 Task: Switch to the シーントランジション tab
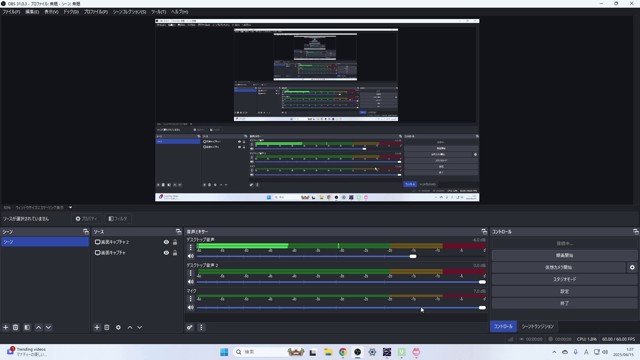[x=538, y=327]
